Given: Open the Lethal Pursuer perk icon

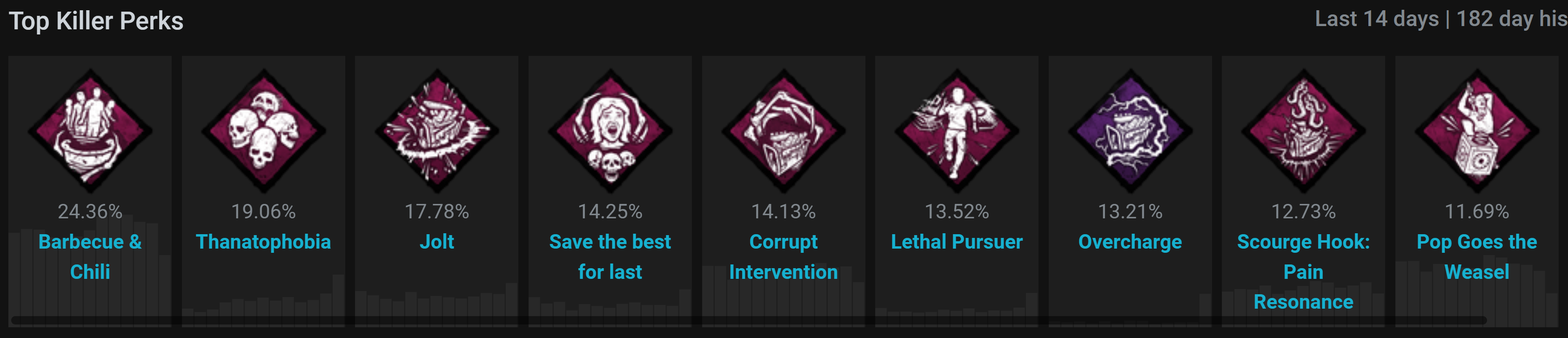Looking at the screenshot, I should point(957,130).
